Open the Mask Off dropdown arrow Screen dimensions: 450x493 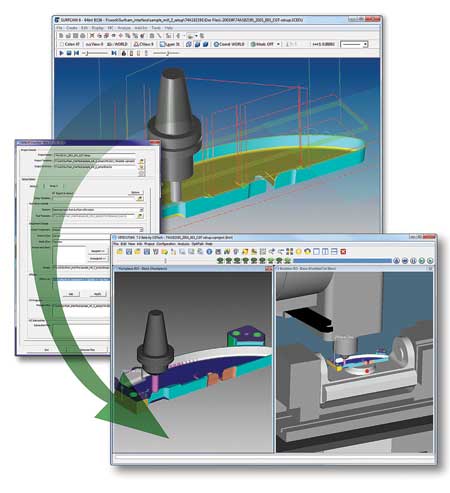click(278, 44)
